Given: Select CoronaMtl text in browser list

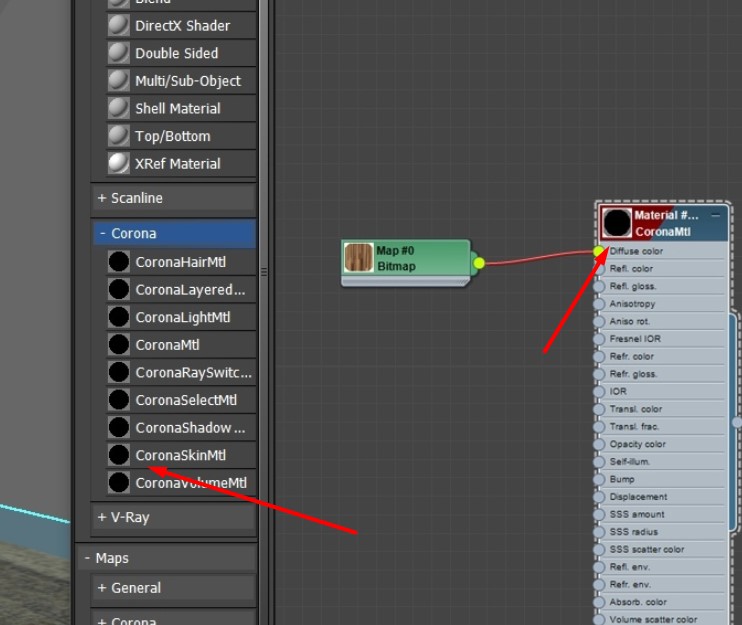Looking at the screenshot, I should click(x=167, y=345).
